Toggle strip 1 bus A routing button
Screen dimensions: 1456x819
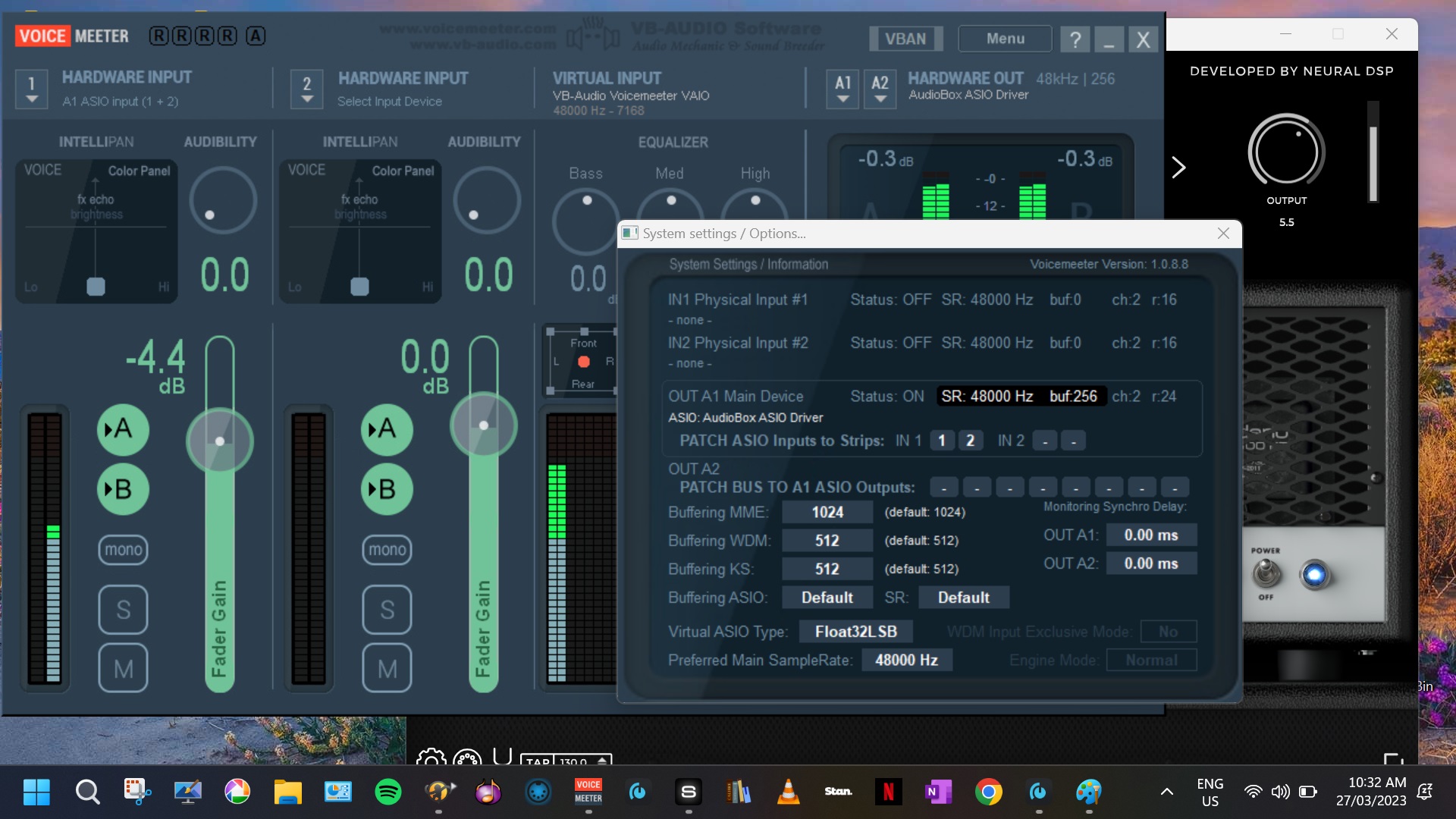point(123,429)
